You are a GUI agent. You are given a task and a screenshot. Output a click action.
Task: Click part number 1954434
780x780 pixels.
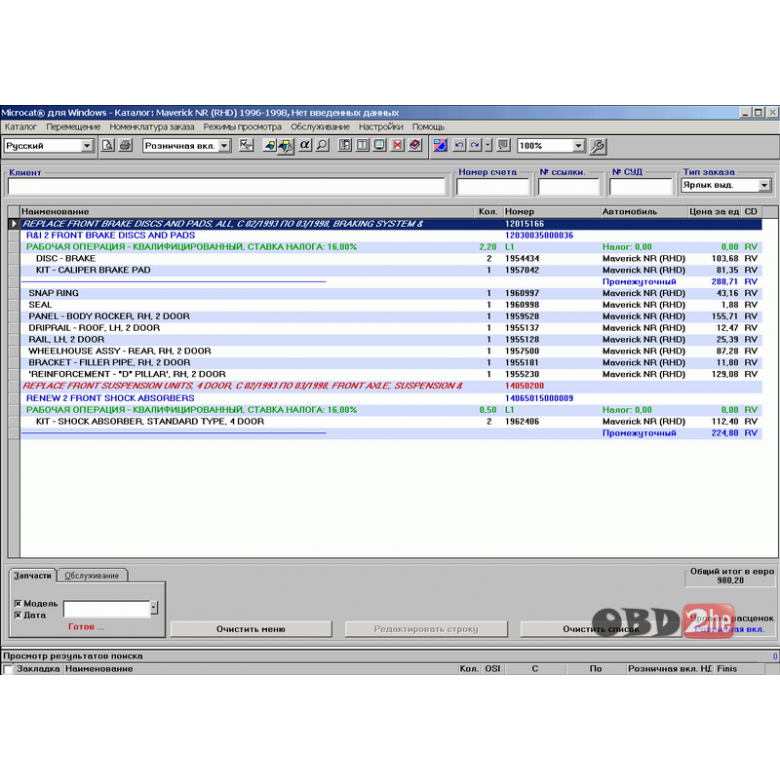pos(522,259)
